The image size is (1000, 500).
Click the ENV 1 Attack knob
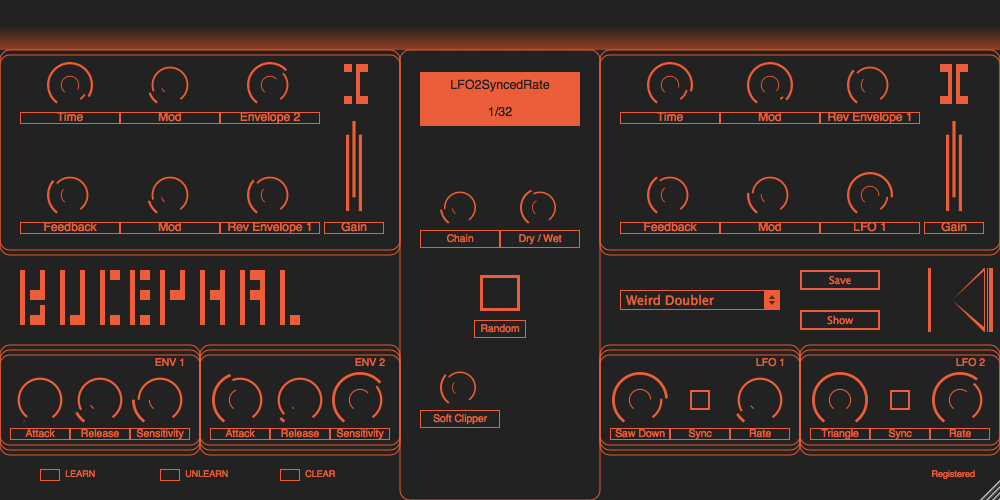click(x=40, y=401)
